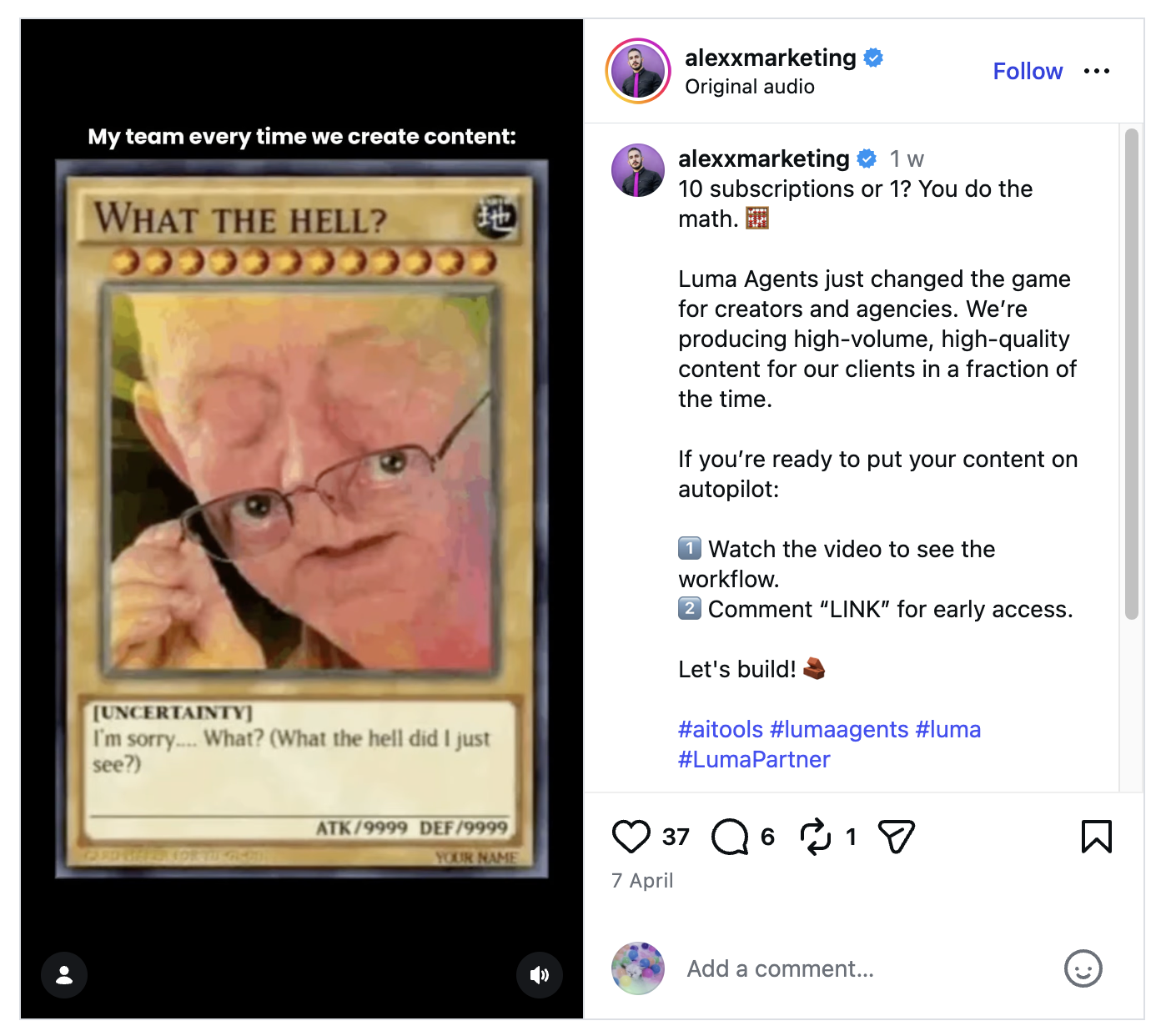Open the #aitools hashtag

pos(720,729)
